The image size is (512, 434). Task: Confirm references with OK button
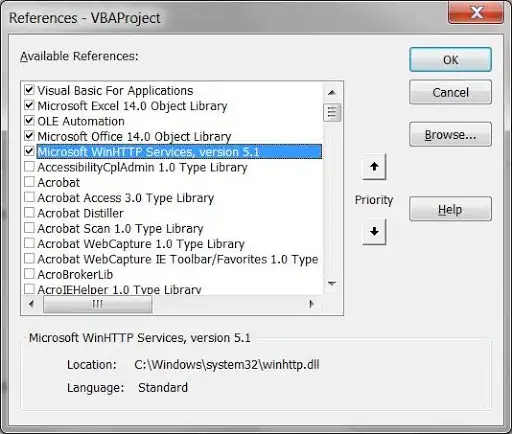450,60
